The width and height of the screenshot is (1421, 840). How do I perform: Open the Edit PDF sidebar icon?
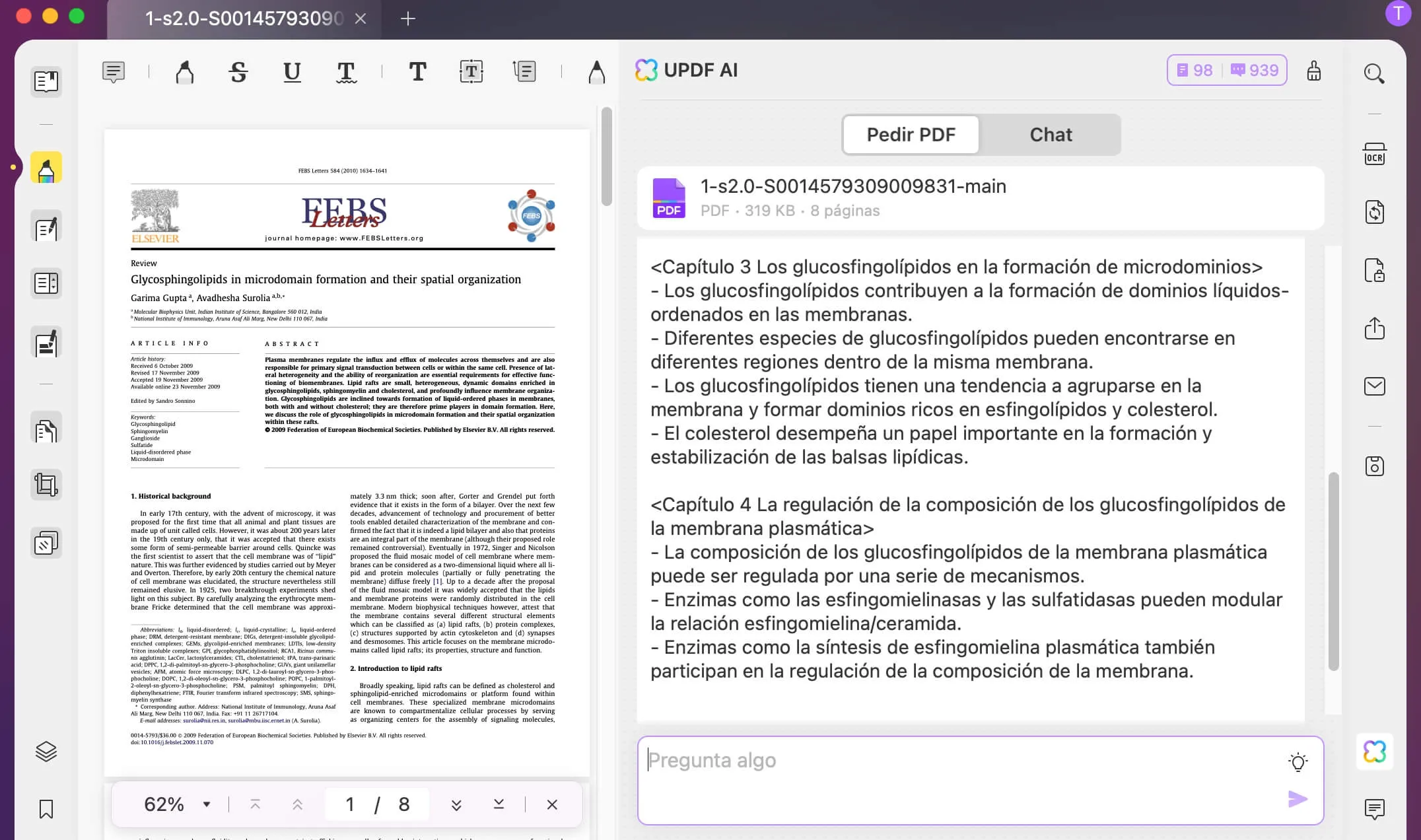(46, 228)
